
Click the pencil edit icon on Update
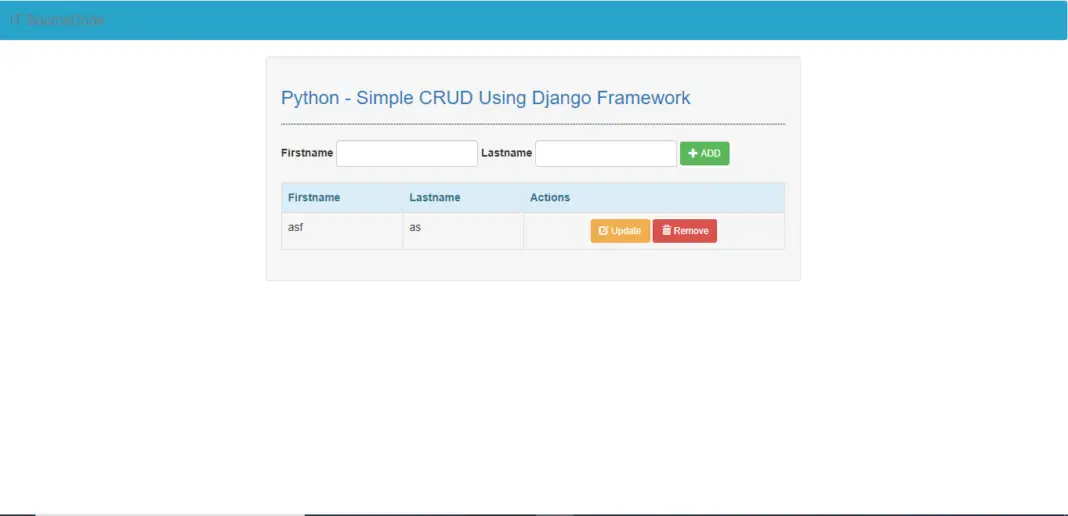(x=603, y=231)
